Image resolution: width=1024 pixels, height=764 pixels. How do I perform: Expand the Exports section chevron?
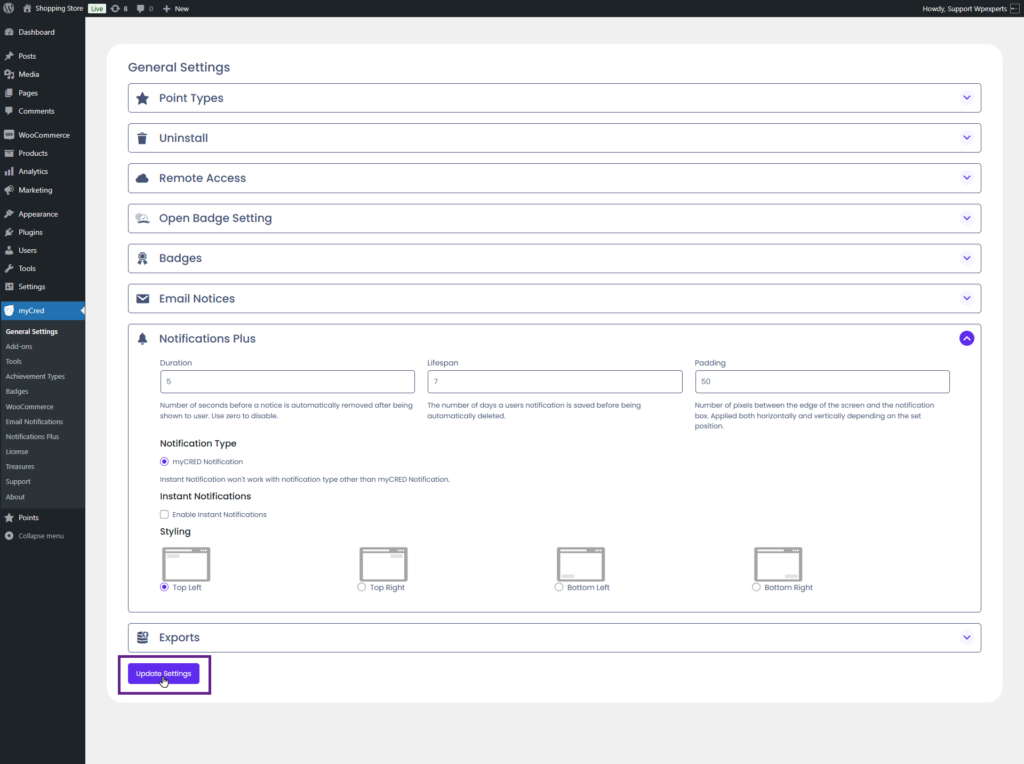coord(966,637)
